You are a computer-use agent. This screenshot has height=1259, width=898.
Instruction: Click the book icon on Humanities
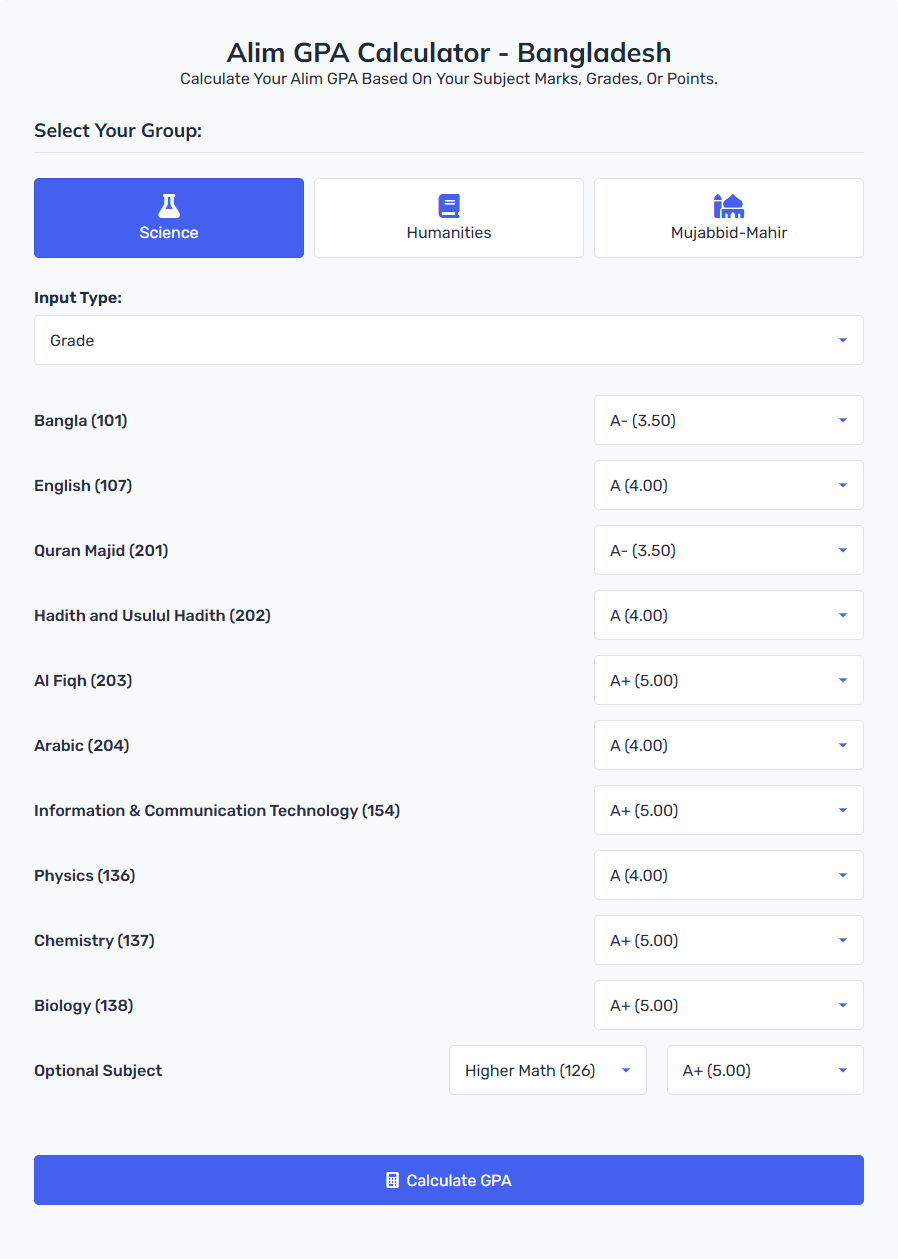click(x=449, y=206)
